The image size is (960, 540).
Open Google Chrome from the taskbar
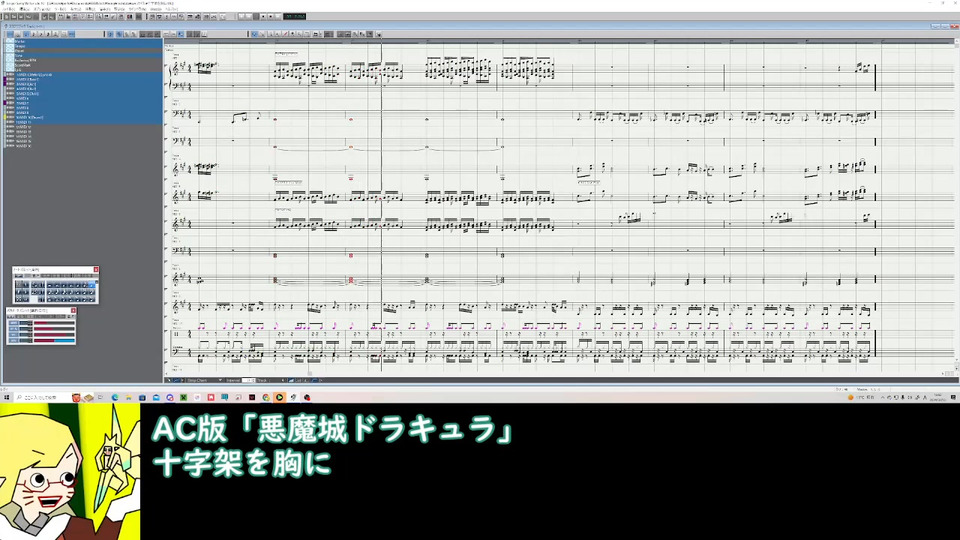pos(266,397)
